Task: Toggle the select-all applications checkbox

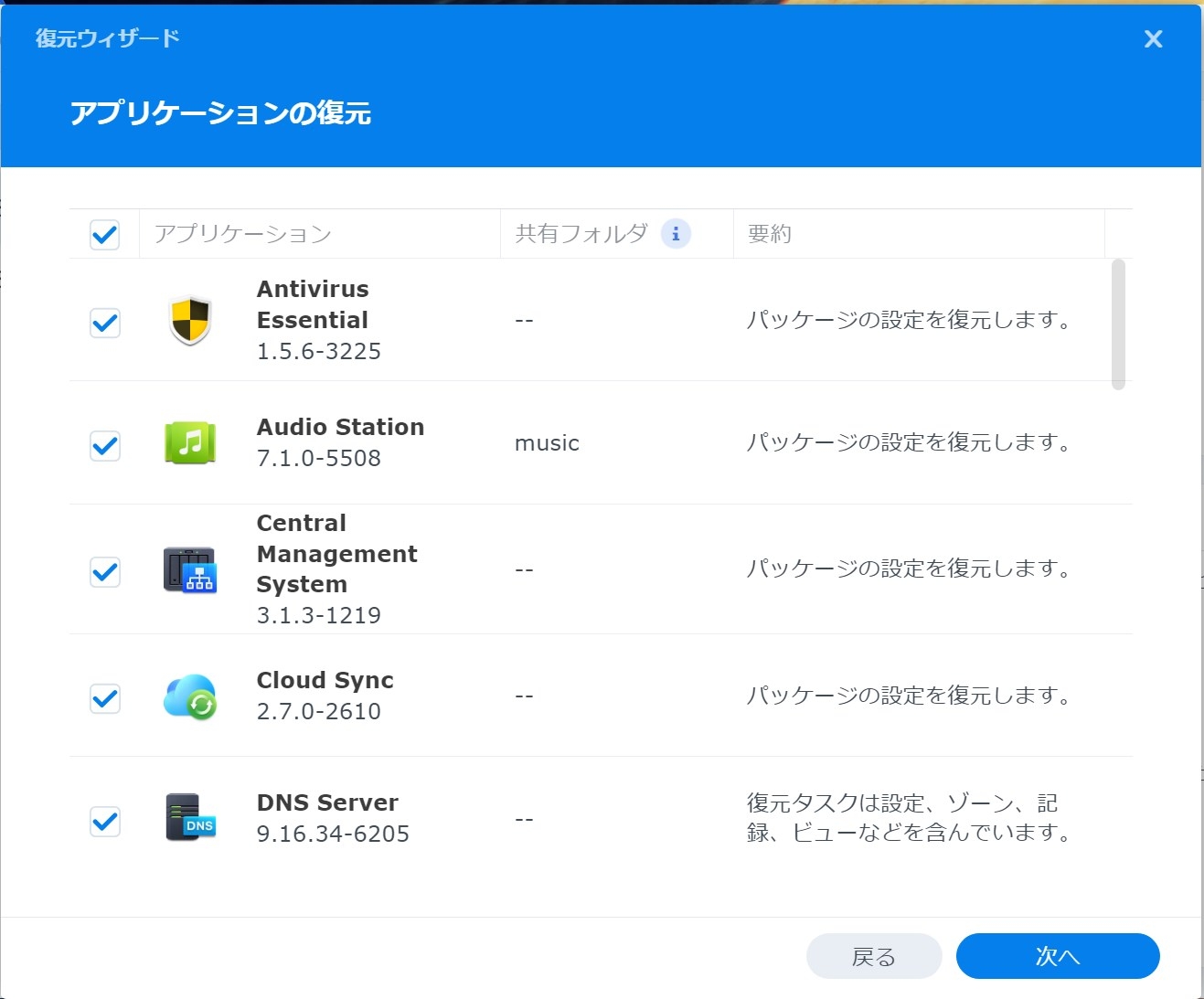Action: [105, 235]
